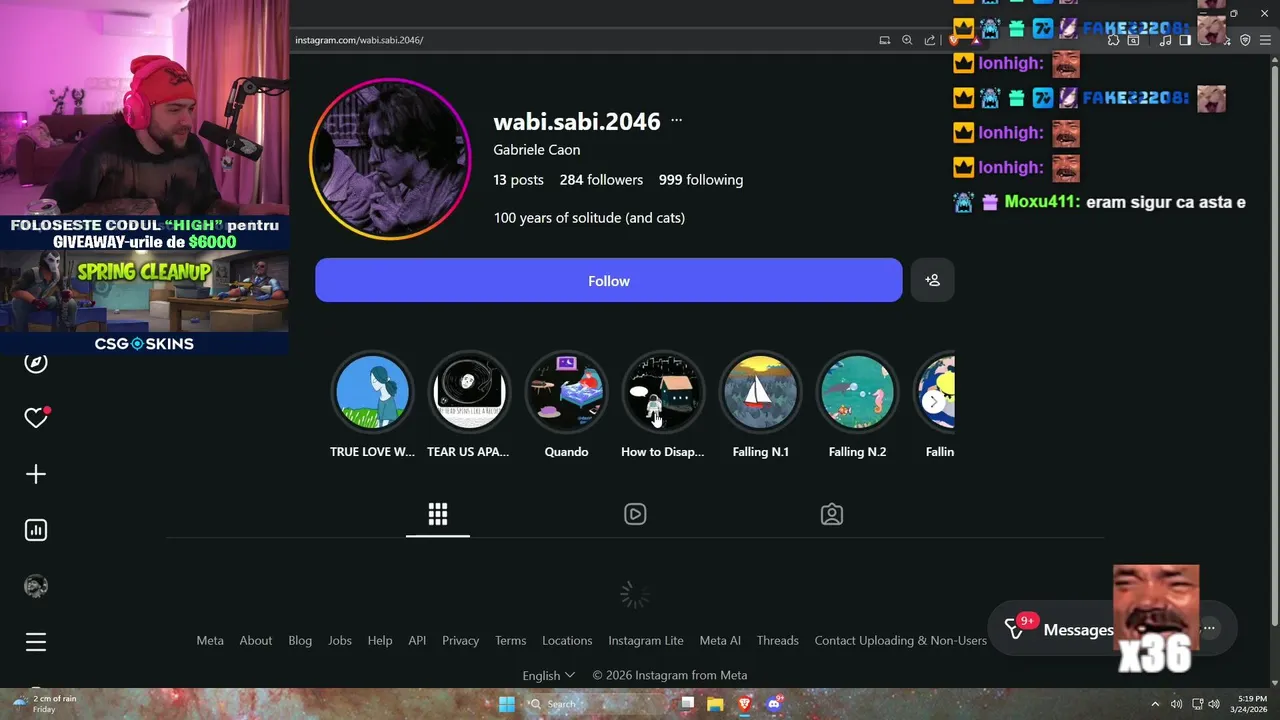View the 284 followers list
This screenshot has height=720, width=1280.
[x=601, y=180]
